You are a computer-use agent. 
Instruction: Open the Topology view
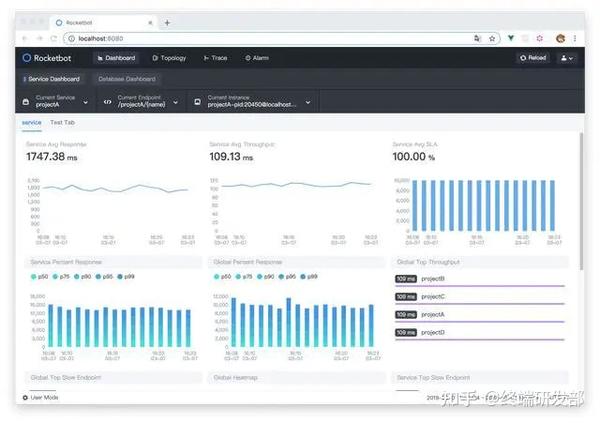(169, 58)
